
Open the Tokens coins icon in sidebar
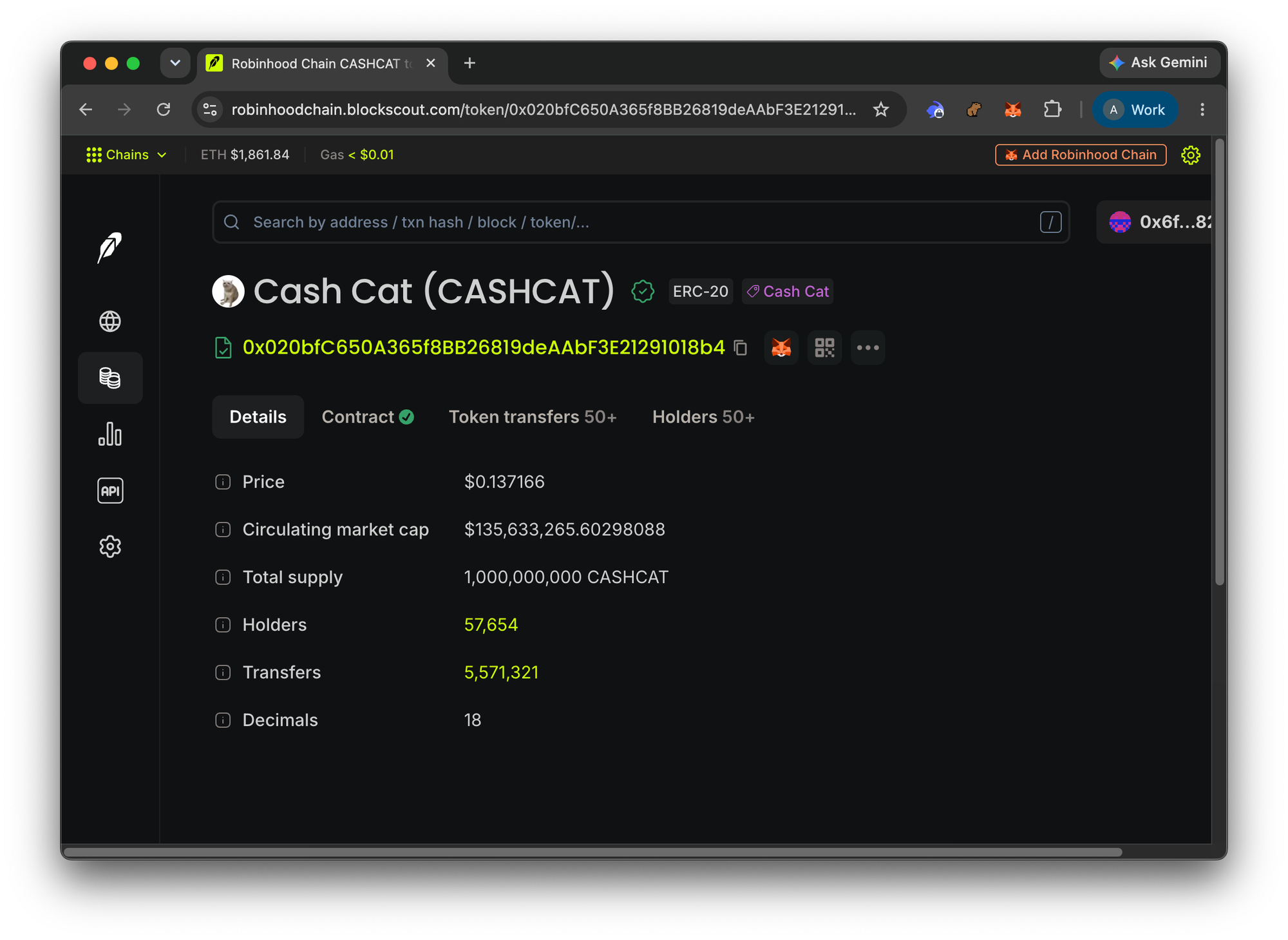coord(110,378)
